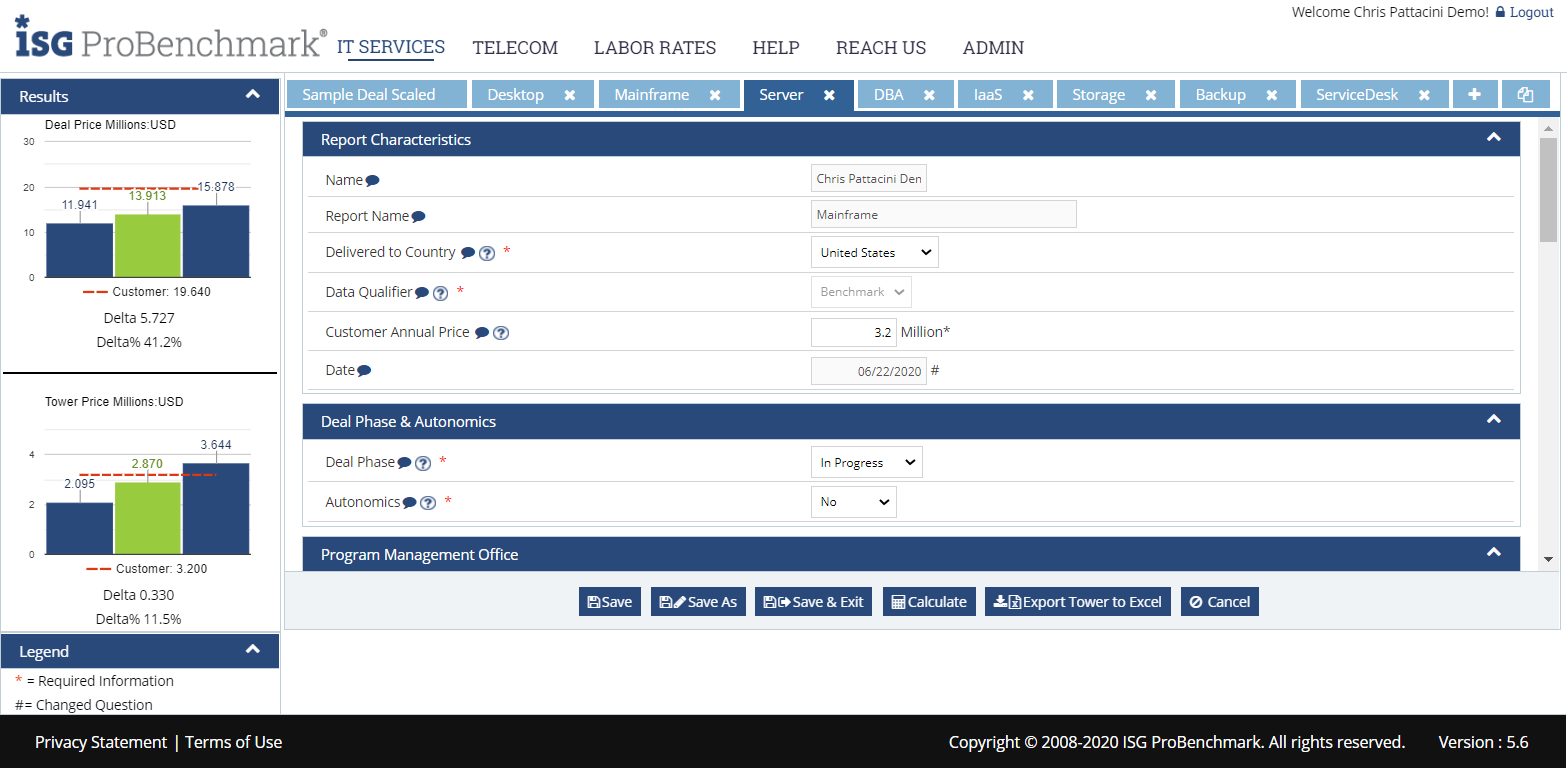
Task: Click comment bubble icon beside Deal Phase
Action: 404,463
